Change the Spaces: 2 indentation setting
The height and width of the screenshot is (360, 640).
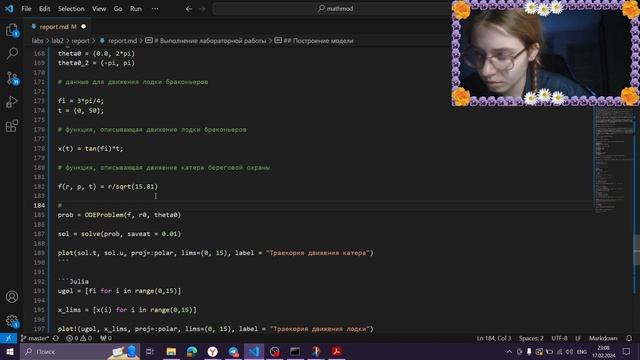click(x=531, y=338)
